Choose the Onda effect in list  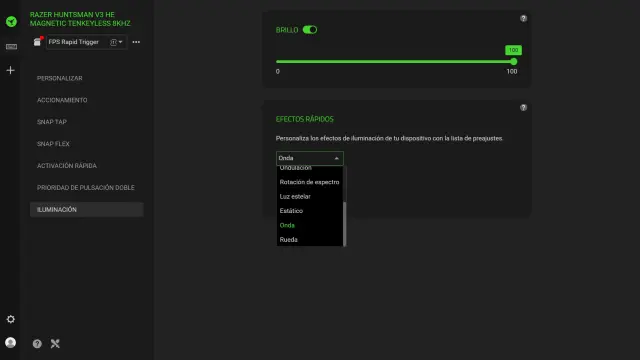309,225
